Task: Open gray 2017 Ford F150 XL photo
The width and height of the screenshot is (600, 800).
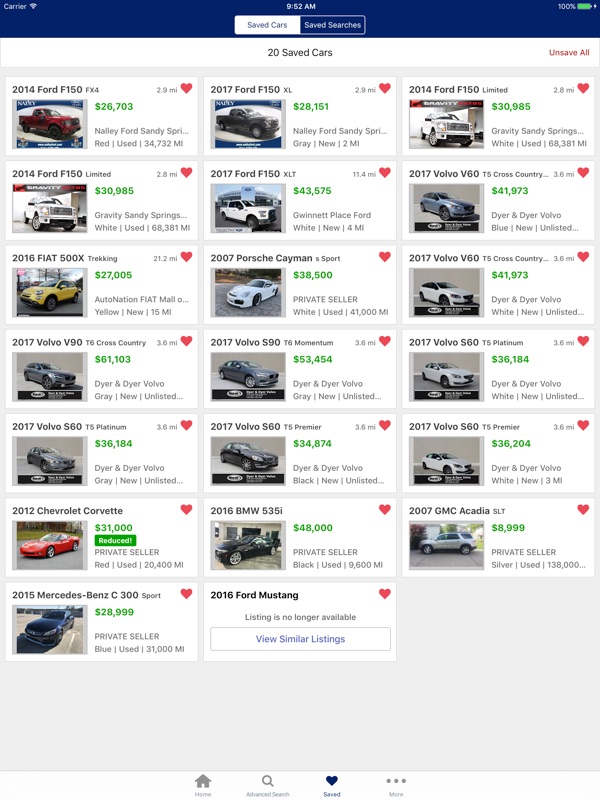Action: (x=248, y=124)
